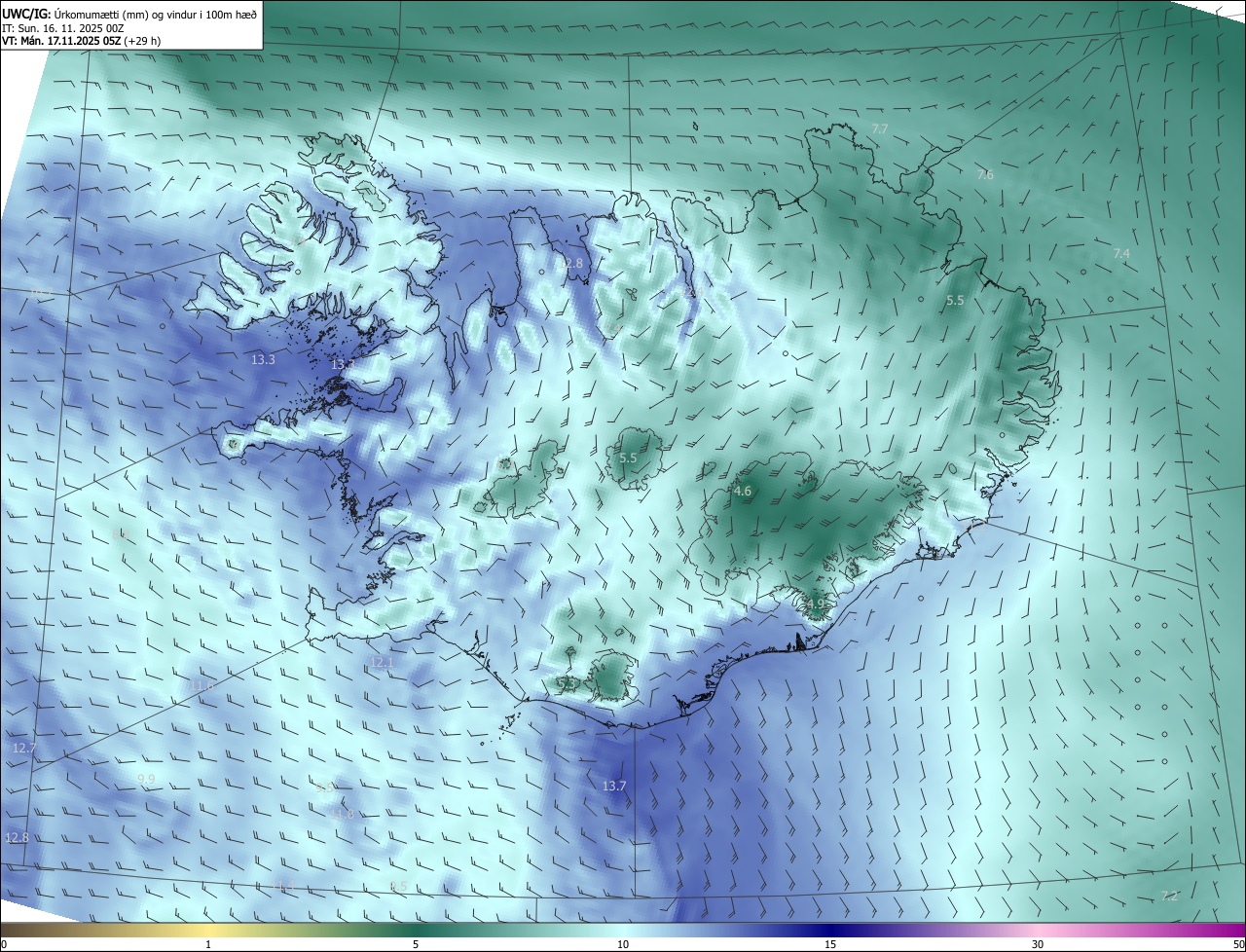This screenshot has width=1246, height=952.
Task: Click the 12.7 value label on the map
Action: coord(24,748)
